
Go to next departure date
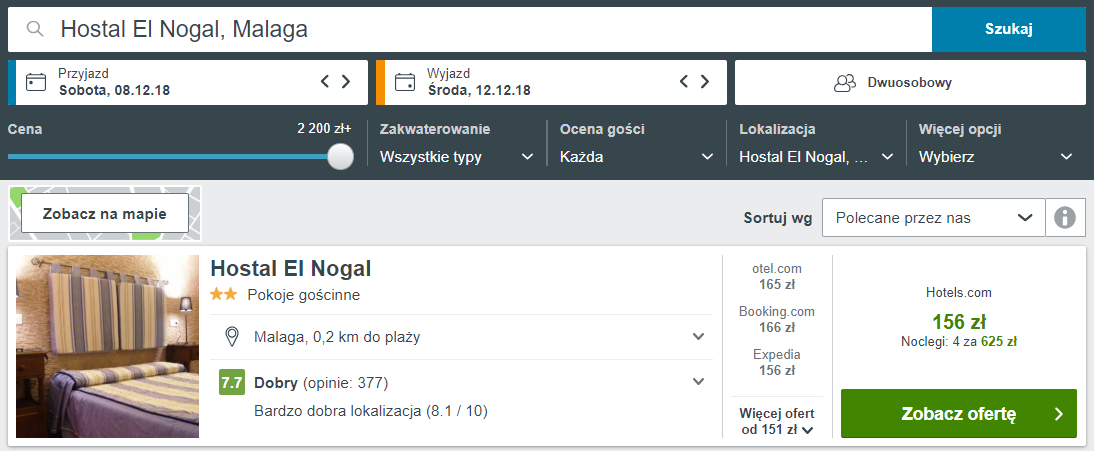[705, 82]
